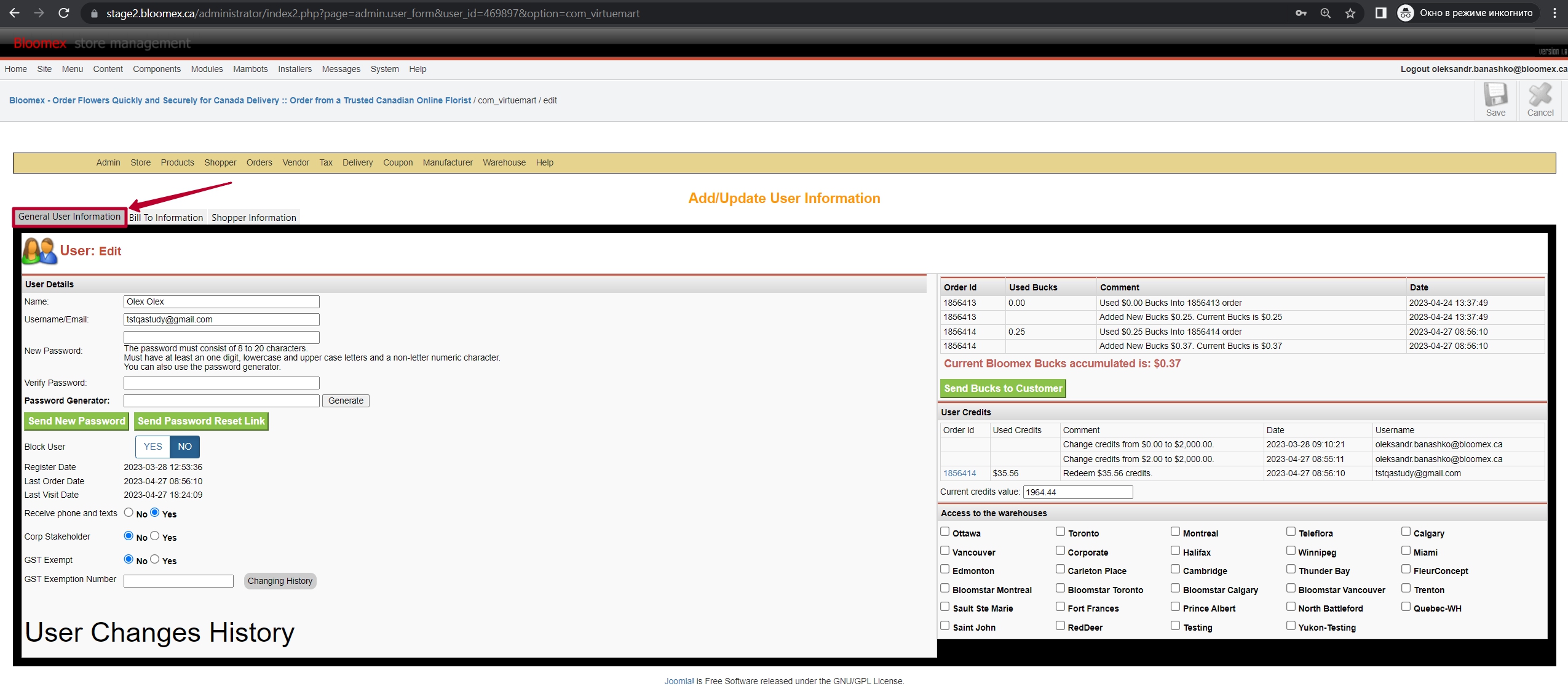Open Changing History button

(280, 581)
